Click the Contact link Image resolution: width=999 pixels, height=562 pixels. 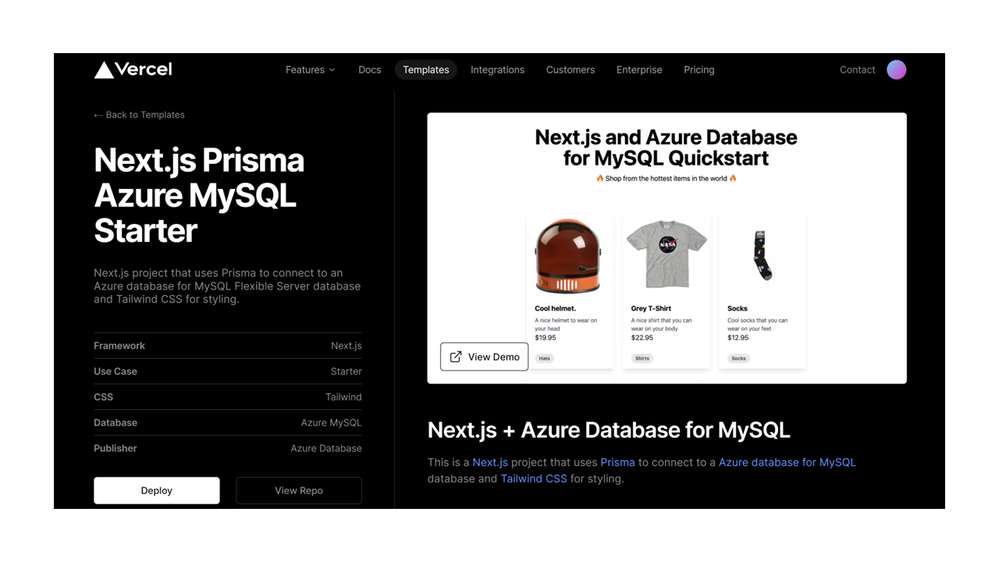857,69
